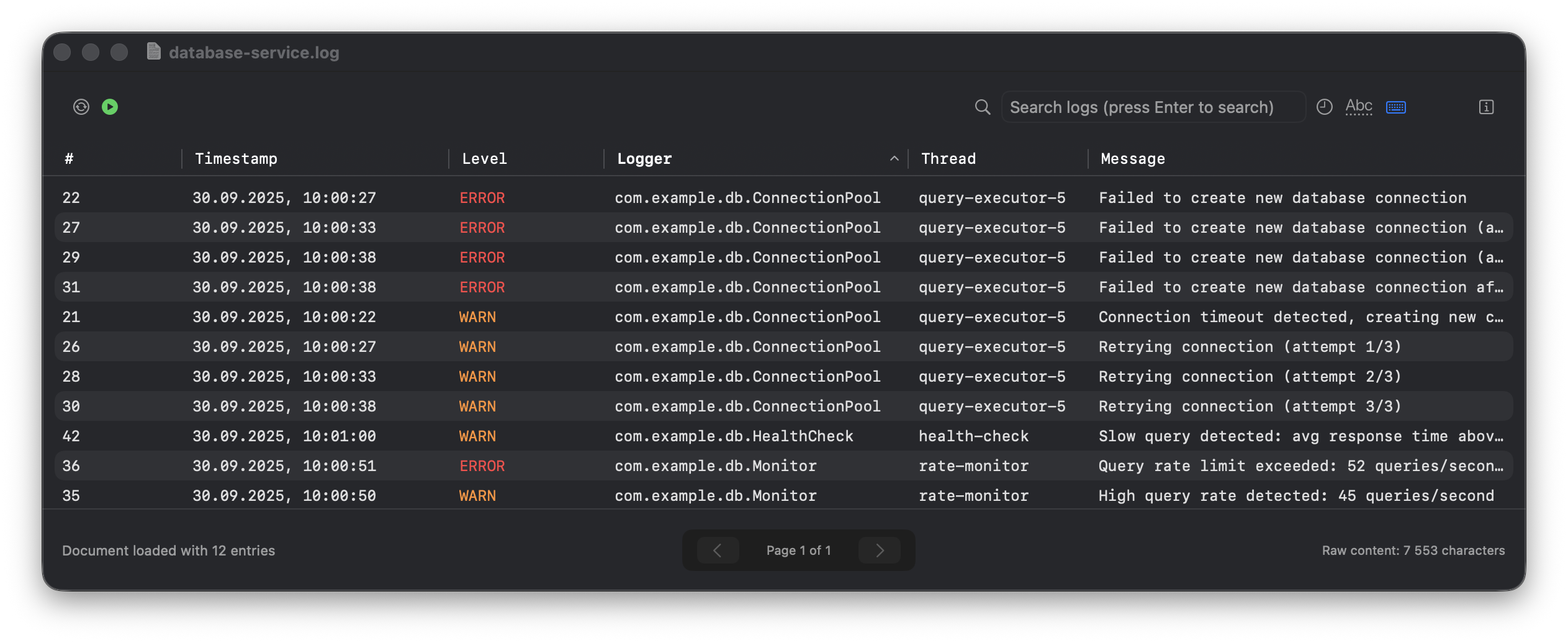
Task: Click the # column header
Action: click(x=69, y=159)
